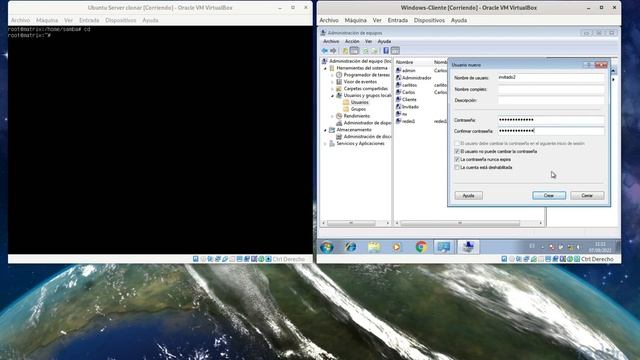
Task: Open Archivo menu in Administración de equipos
Action: tap(331, 41)
